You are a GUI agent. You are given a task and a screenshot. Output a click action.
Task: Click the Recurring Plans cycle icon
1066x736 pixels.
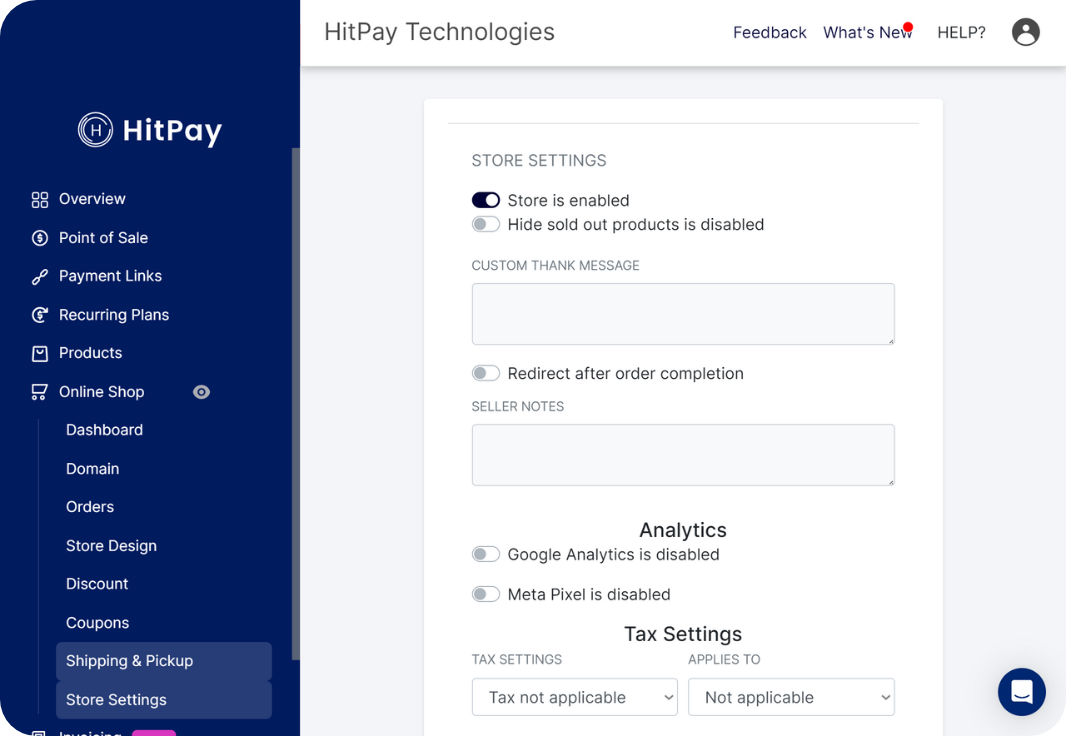pos(40,315)
